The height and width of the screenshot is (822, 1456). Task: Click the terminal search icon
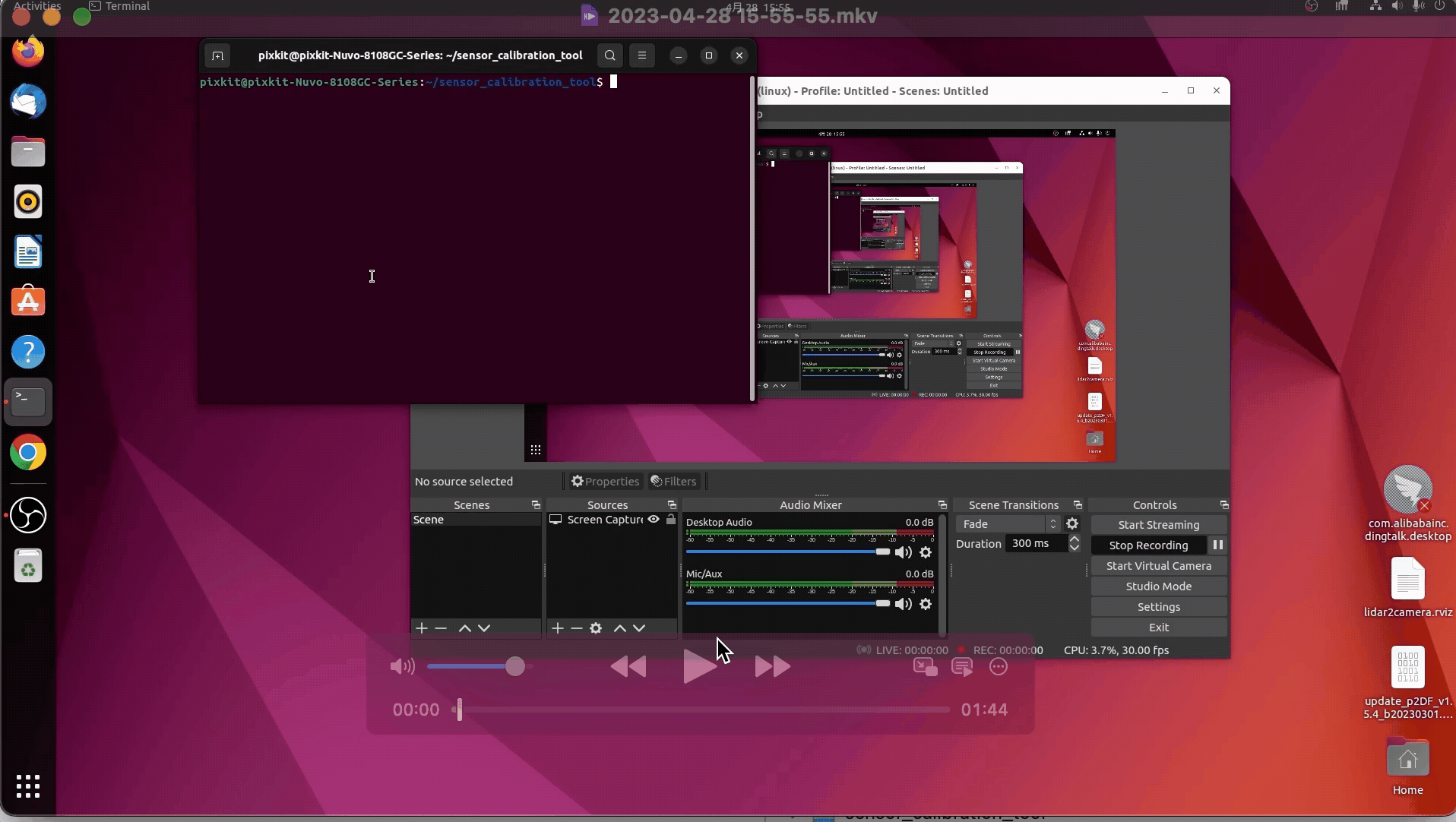coord(609,55)
